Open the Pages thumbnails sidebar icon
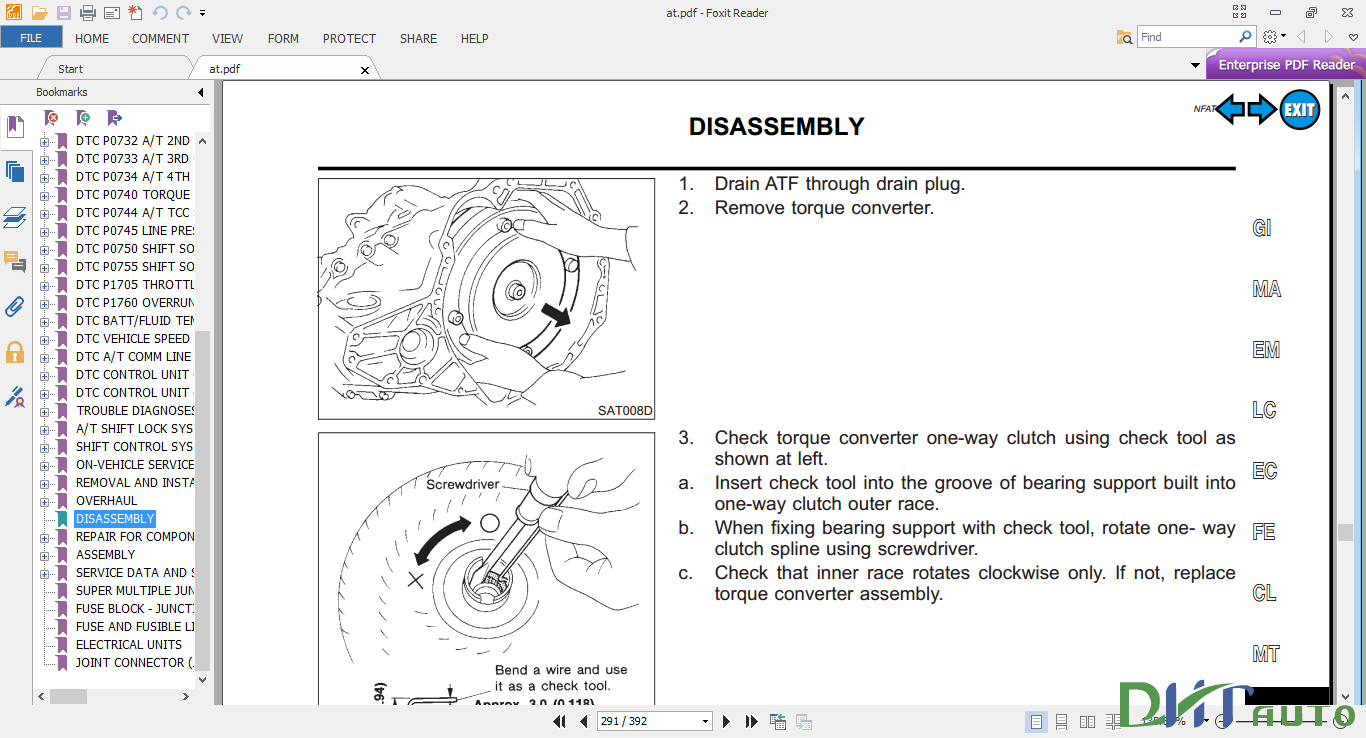 click(x=15, y=171)
